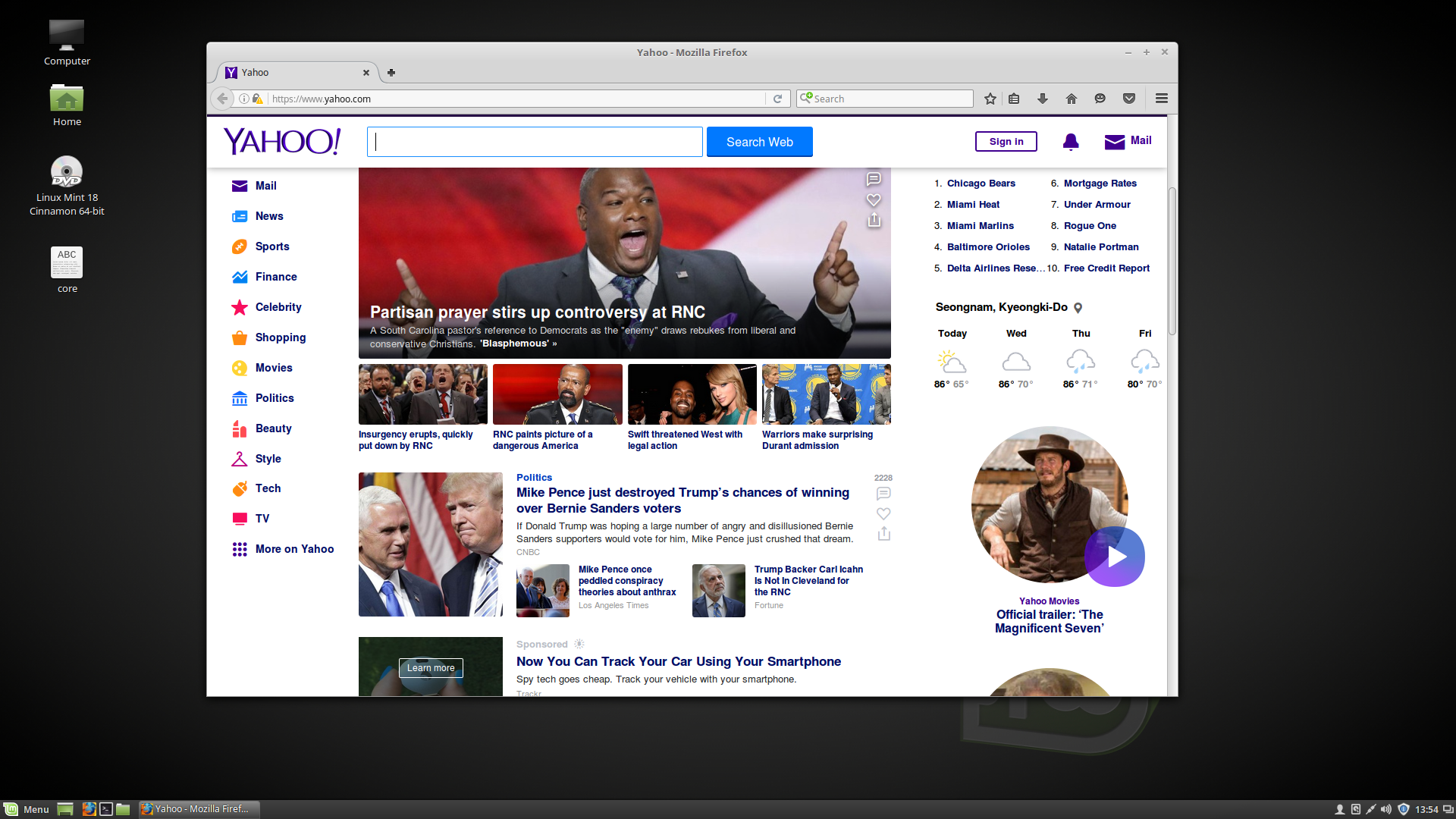Open the Linux Mint Menu button
This screenshot has height=819, width=1456.
(x=27, y=809)
